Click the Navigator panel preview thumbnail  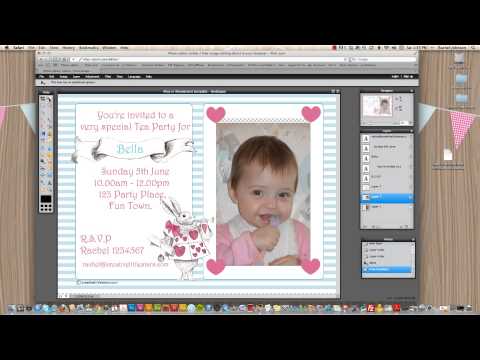(378, 106)
